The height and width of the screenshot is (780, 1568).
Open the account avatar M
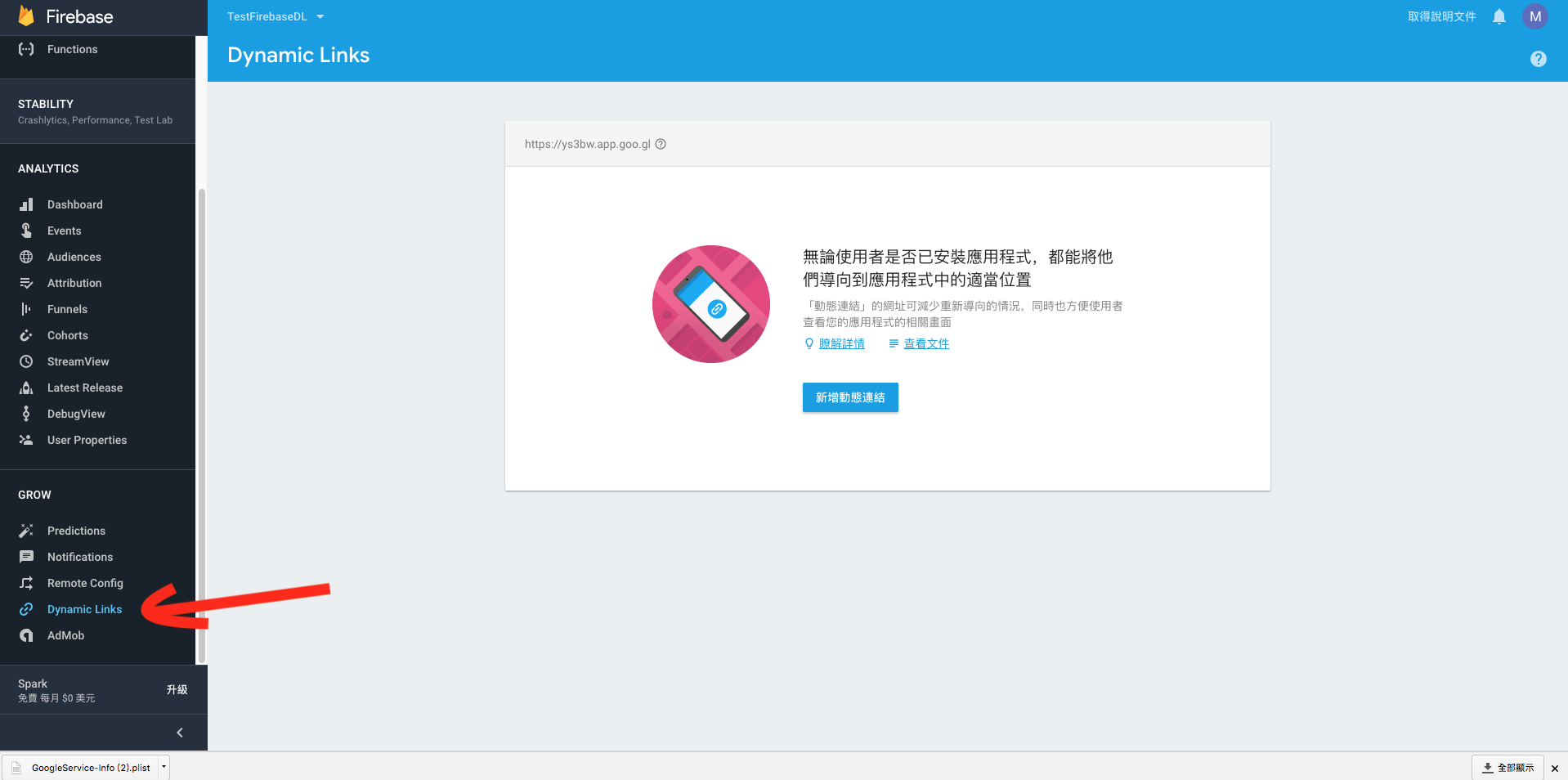coord(1535,16)
